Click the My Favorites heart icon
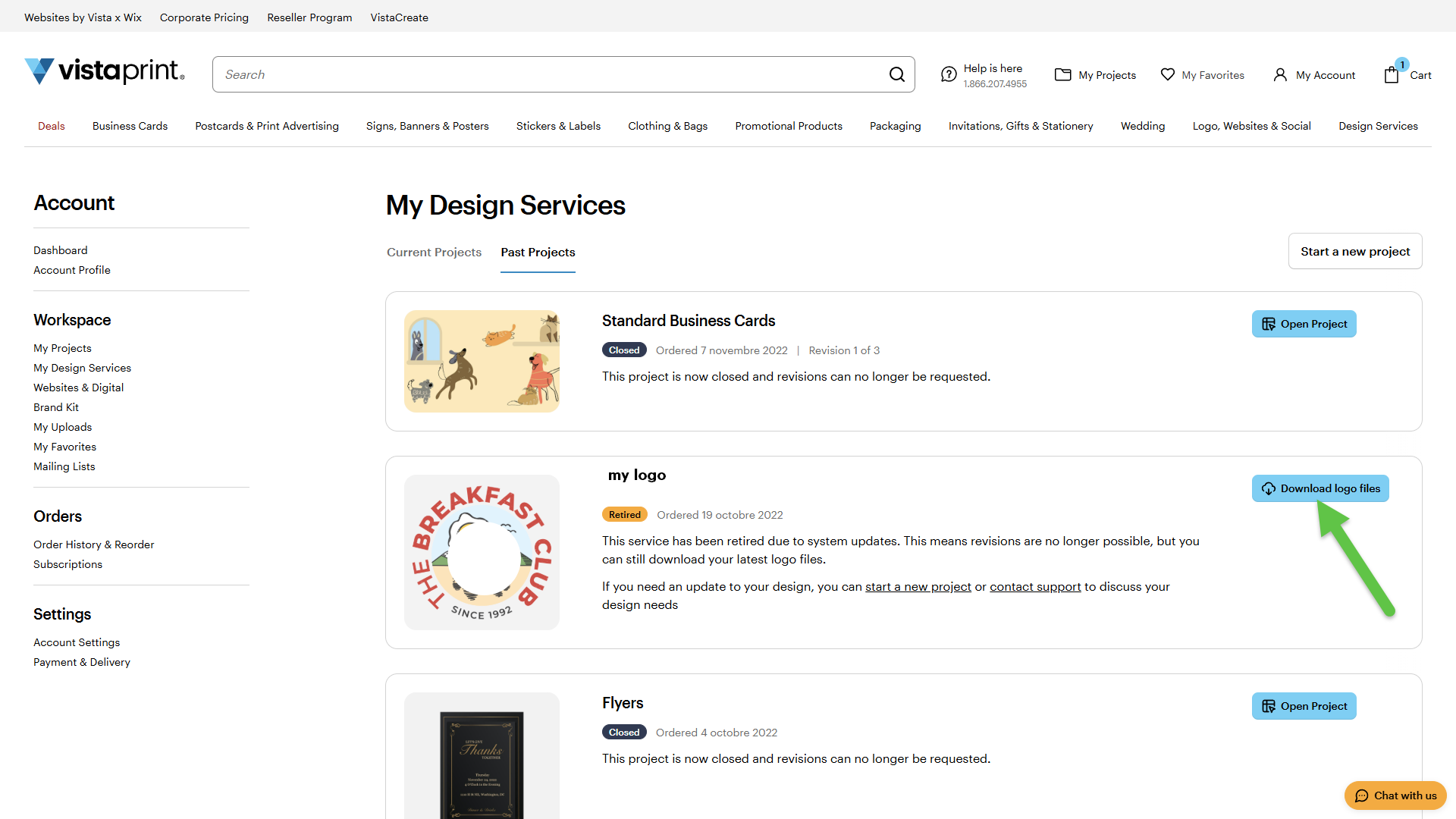Viewport: 1456px width, 819px height. (x=1168, y=74)
